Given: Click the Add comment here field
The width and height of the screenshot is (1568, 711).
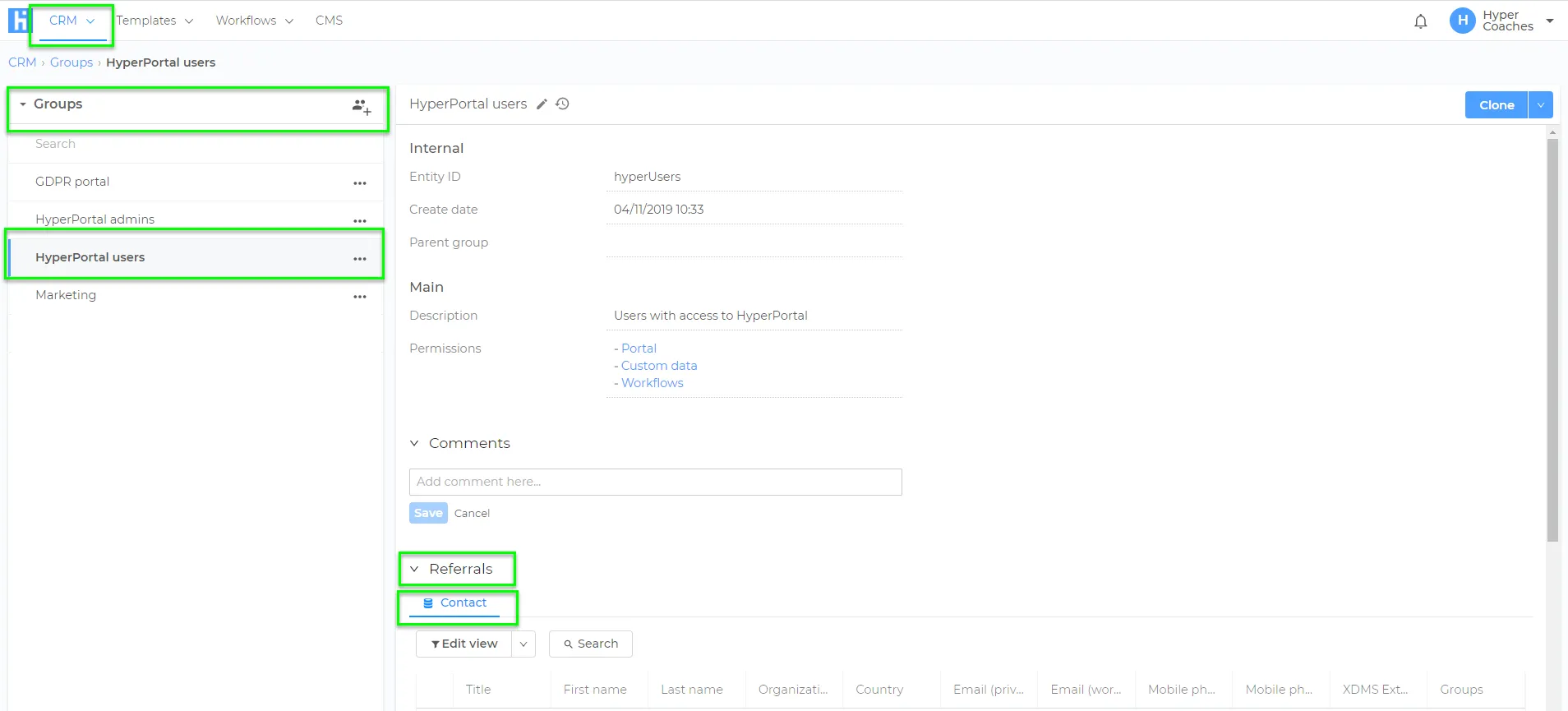Looking at the screenshot, I should coord(656,482).
